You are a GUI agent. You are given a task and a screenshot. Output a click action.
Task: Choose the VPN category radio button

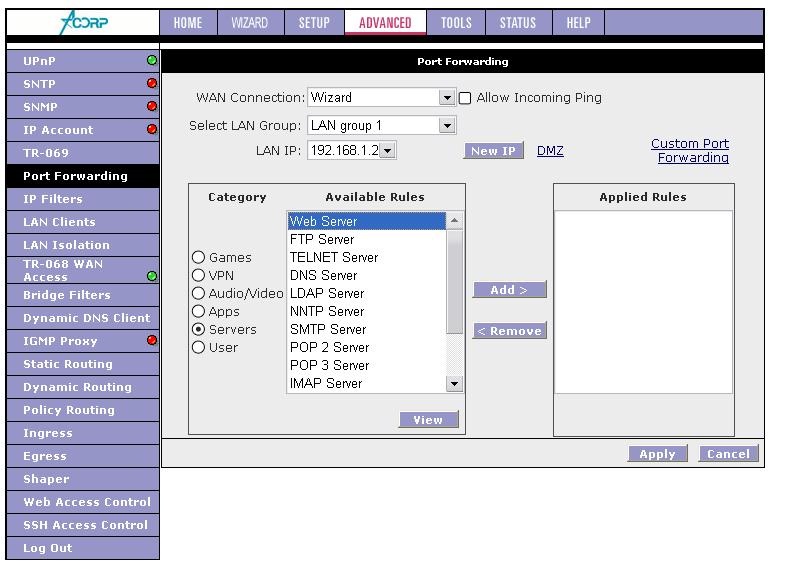tap(198, 276)
